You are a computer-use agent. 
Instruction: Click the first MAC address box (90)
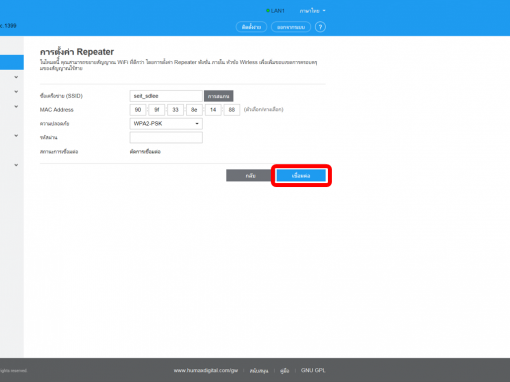[138, 110]
